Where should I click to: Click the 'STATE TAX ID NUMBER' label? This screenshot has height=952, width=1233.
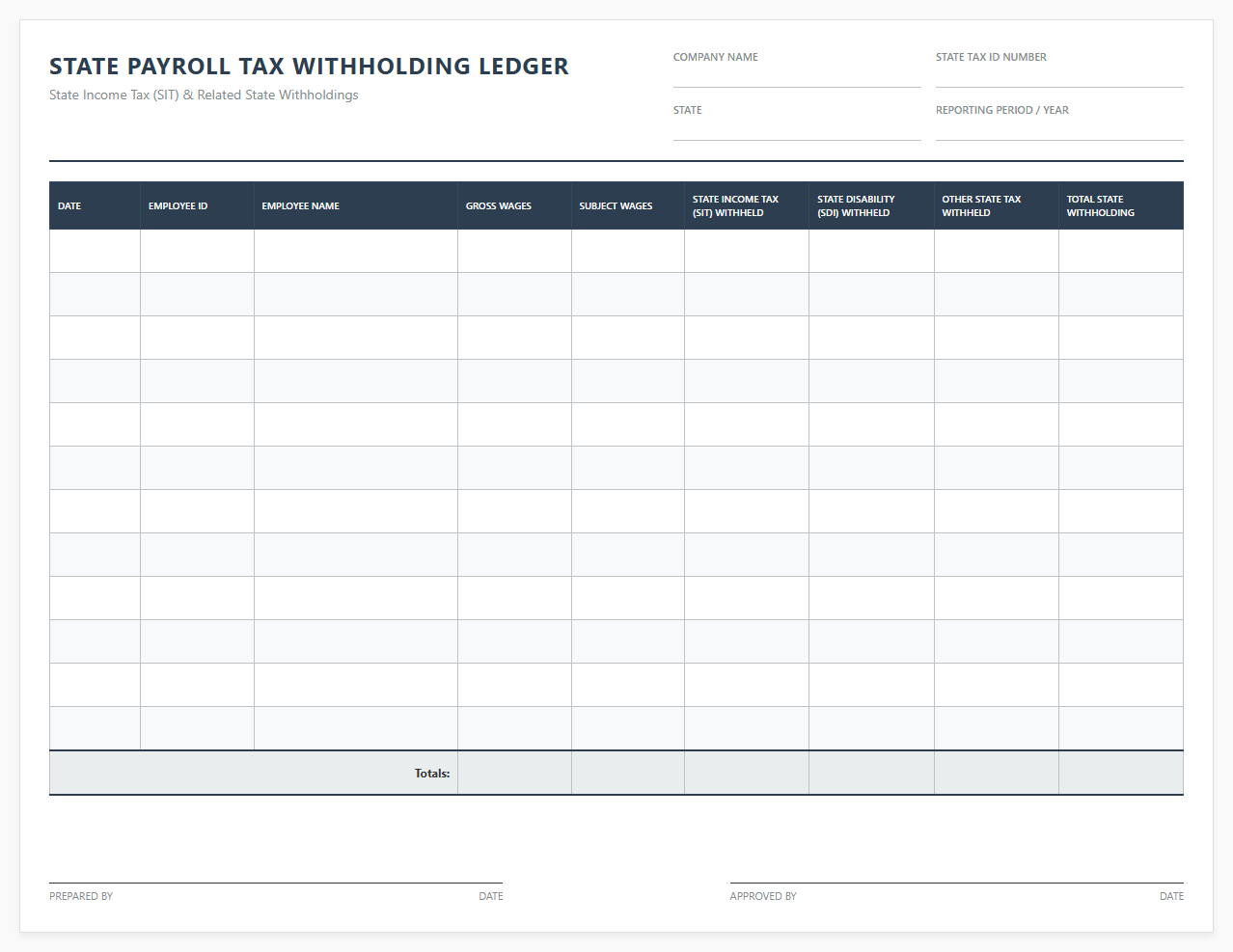991,57
